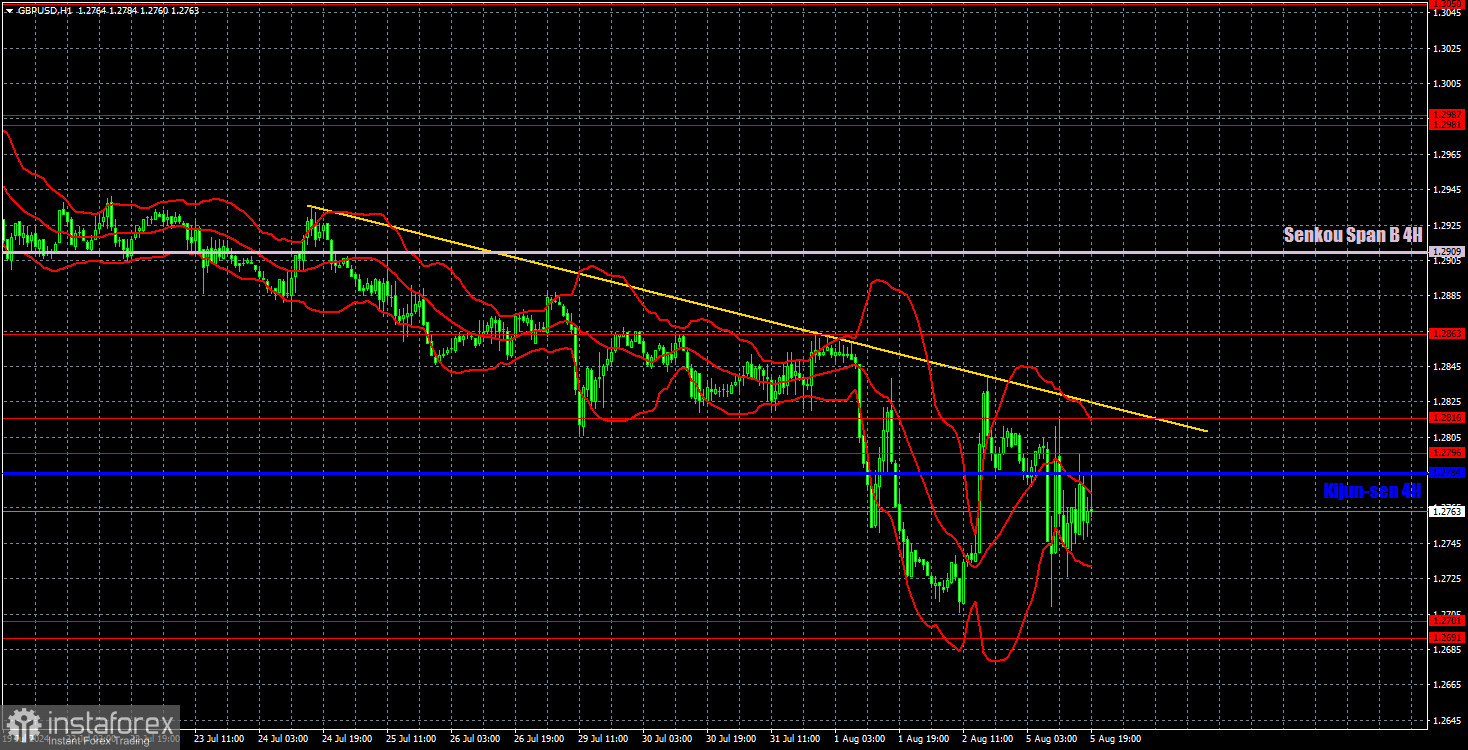Screen dimensions: 1468x750
Task: Select the yellow descending trendline
Action: click(757, 318)
